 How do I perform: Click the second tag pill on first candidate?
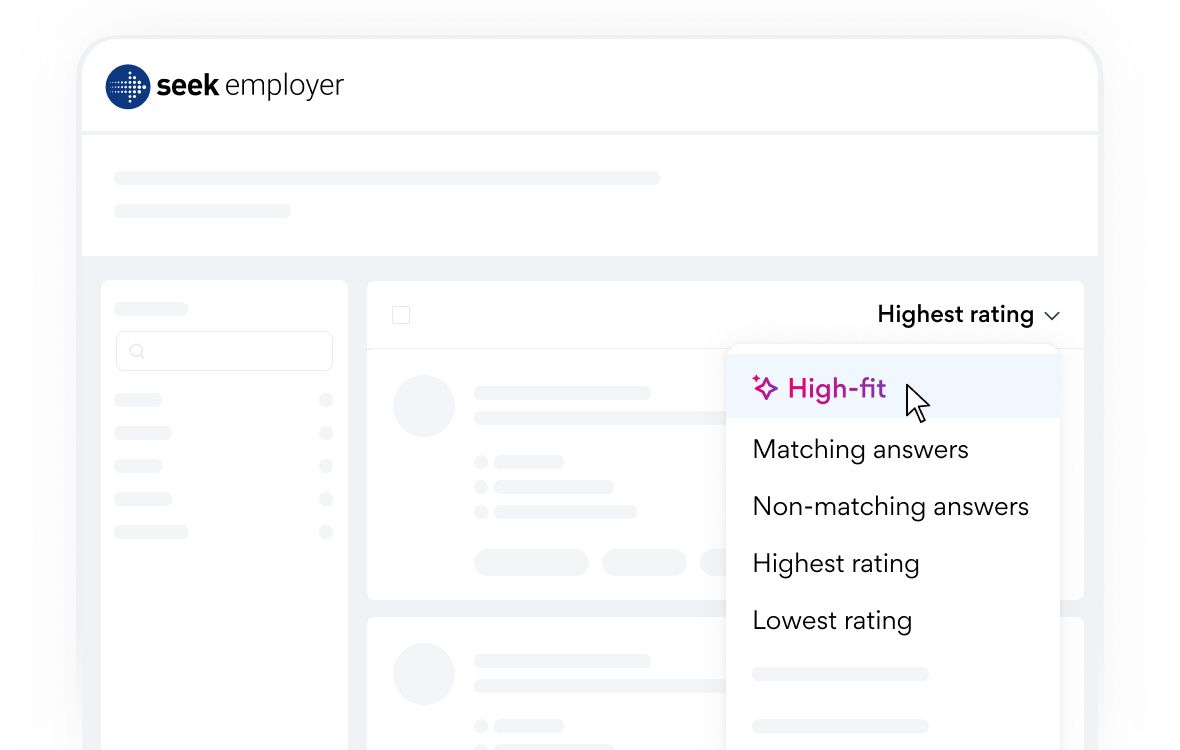(x=644, y=562)
